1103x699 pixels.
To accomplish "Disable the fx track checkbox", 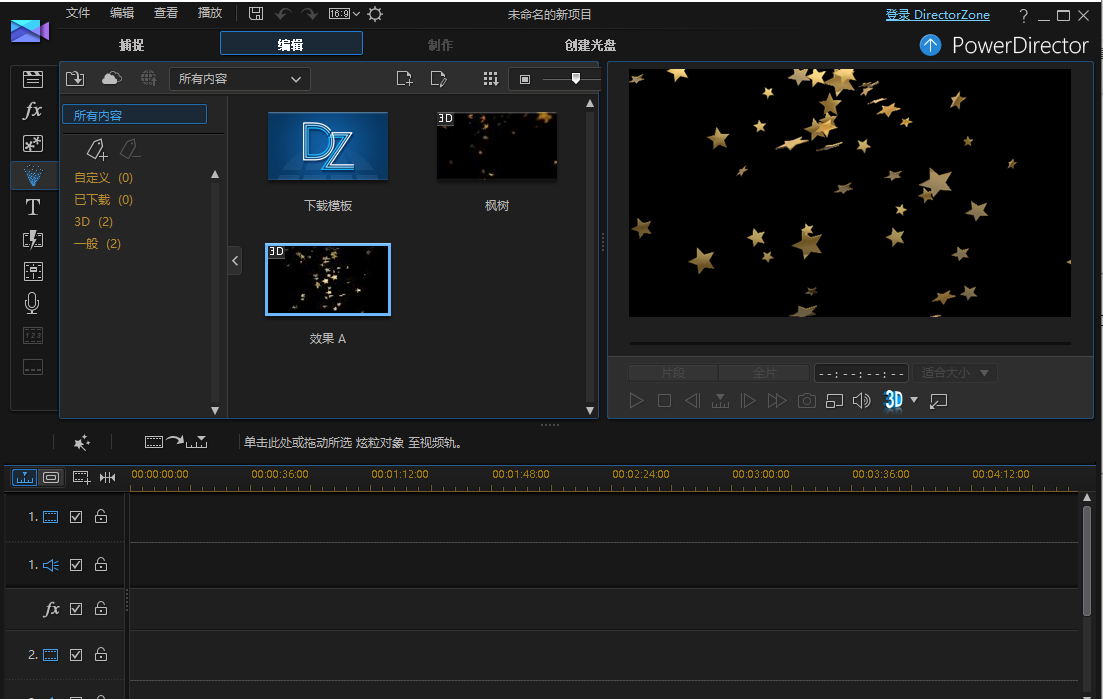I will 76,609.
